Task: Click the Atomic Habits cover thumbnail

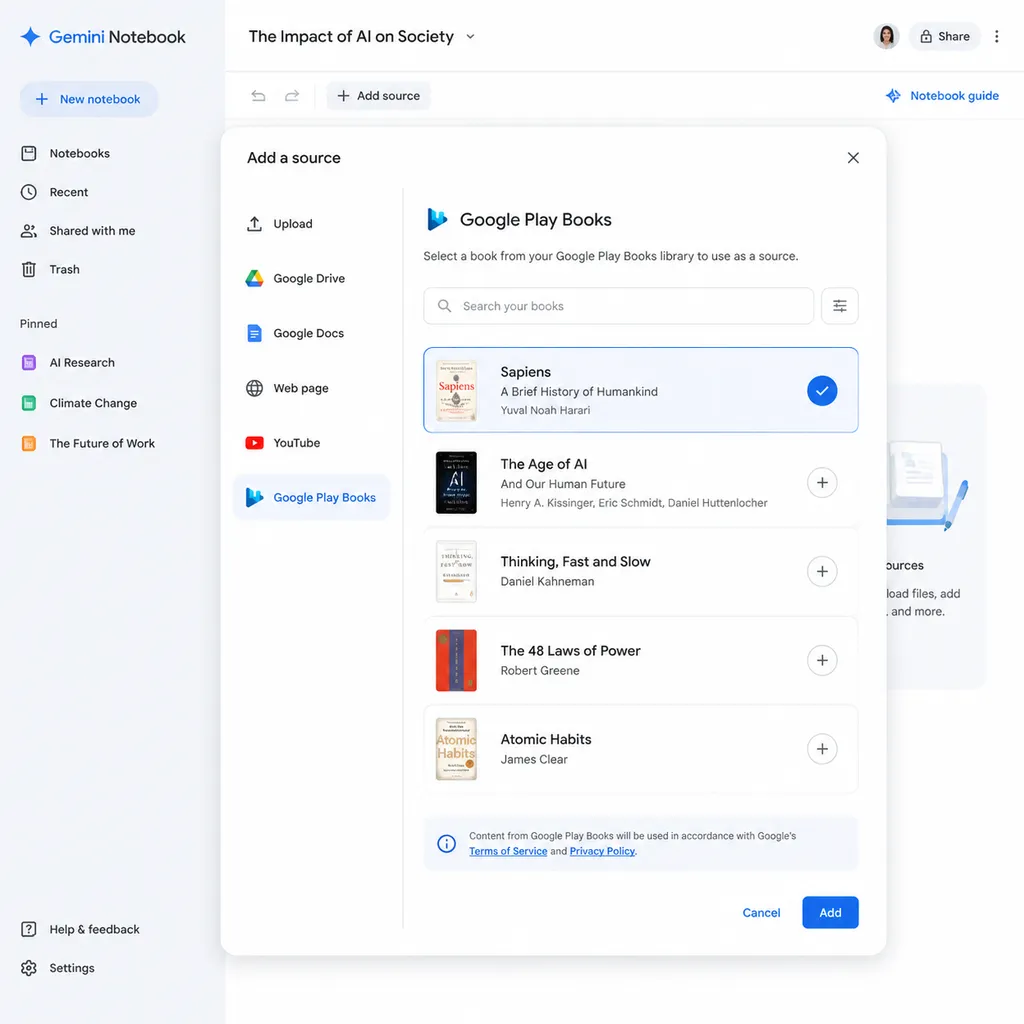Action: [456, 749]
